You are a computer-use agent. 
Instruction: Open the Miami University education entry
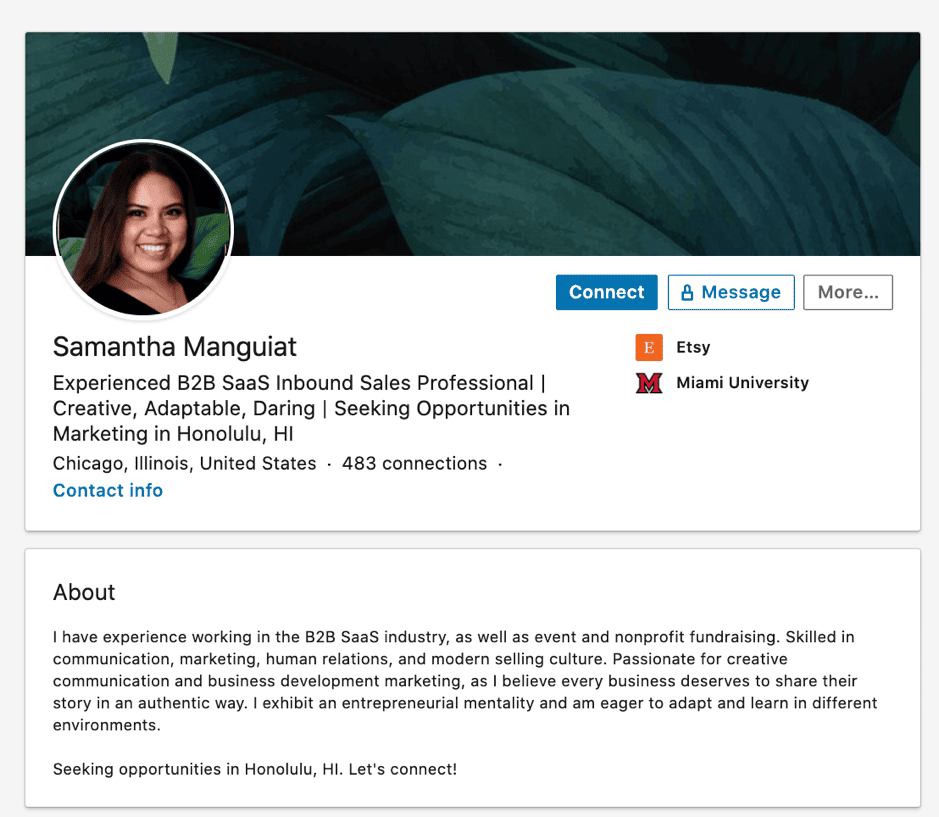(741, 383)
